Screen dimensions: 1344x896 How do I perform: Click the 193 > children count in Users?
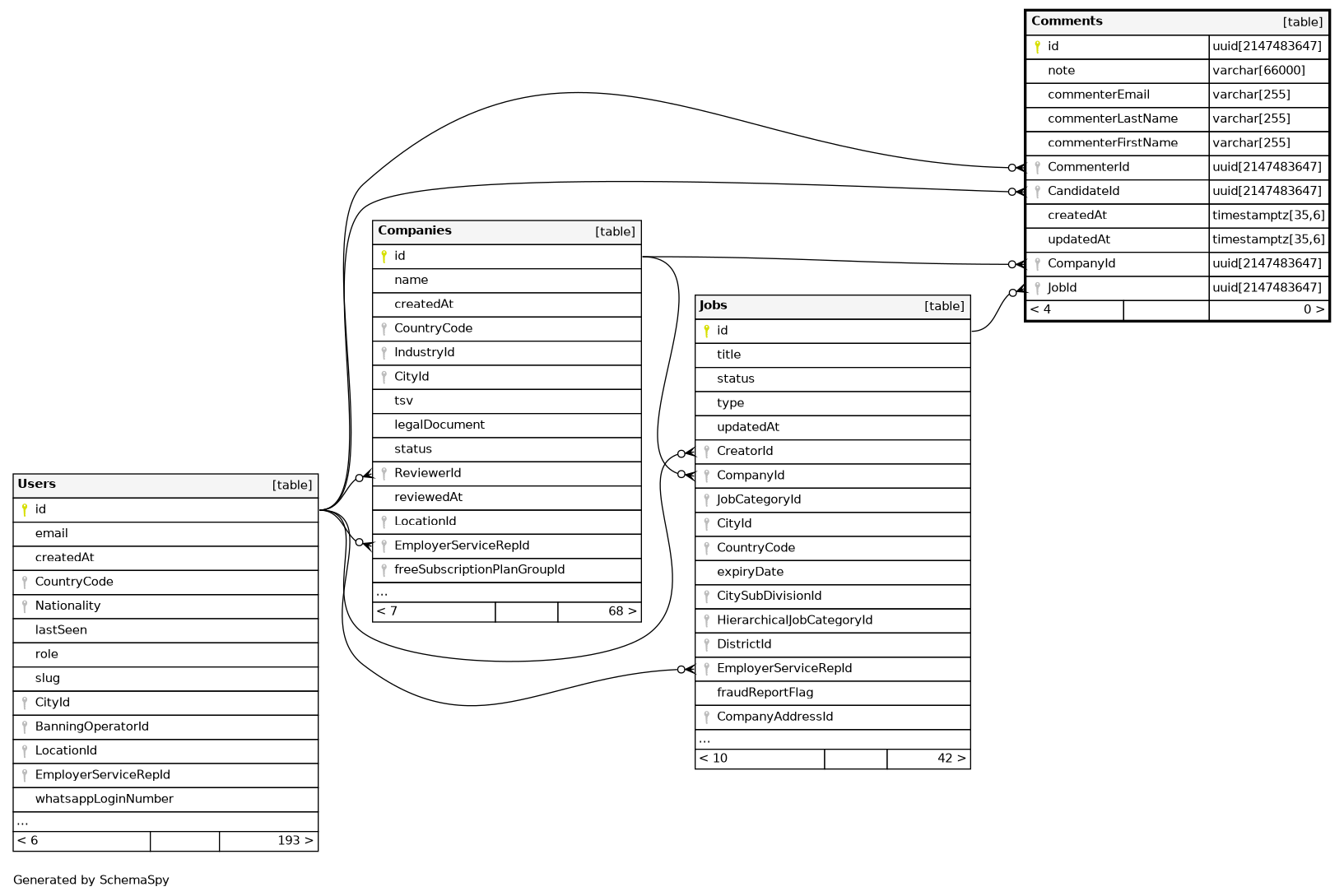pyautogui.click(x=295, y=841)
